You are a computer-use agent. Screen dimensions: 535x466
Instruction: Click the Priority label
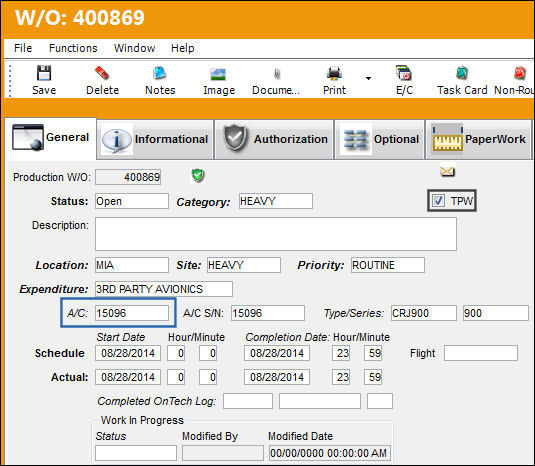(321, 265)
